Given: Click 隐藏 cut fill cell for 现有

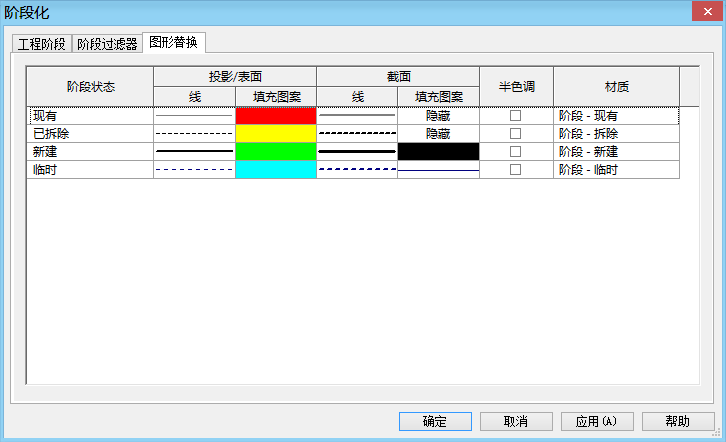Looking at the screenshot, I should (x=438, y=115).
